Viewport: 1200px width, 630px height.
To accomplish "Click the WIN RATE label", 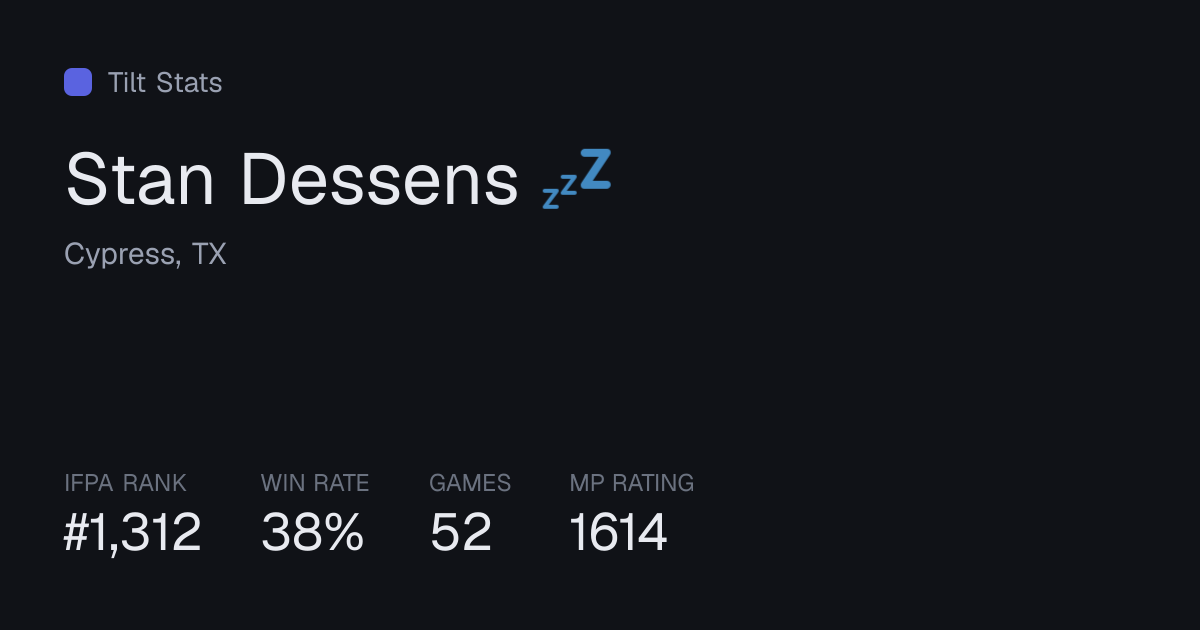I will (315, 483).
